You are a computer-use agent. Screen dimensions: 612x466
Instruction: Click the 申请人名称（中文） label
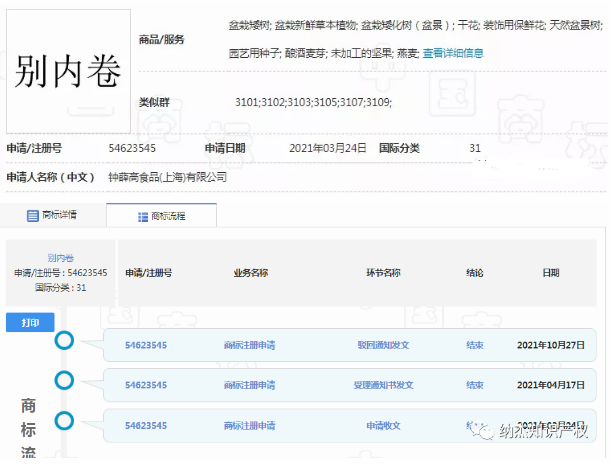click(51, 178)
